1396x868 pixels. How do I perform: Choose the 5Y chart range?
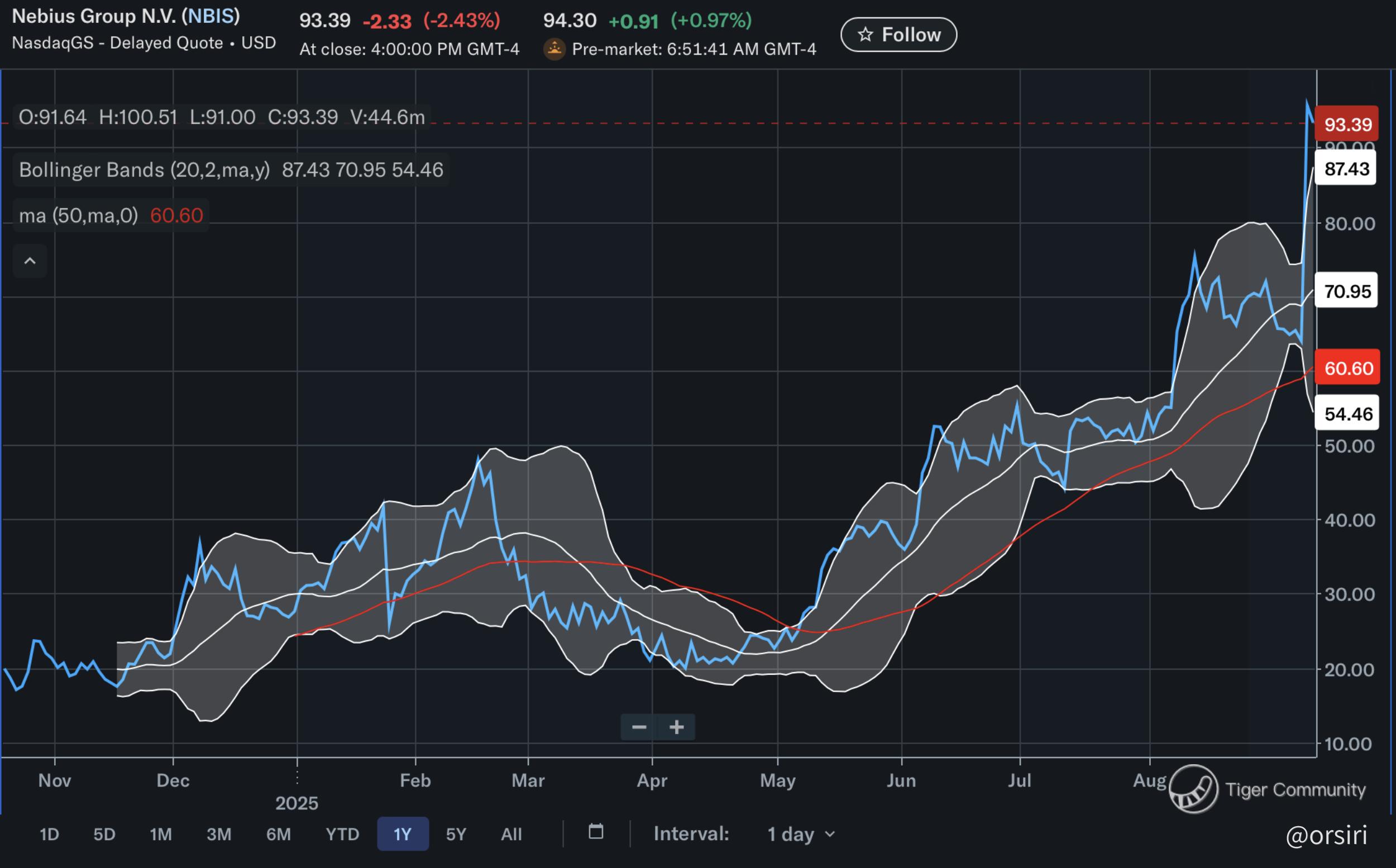456,834
